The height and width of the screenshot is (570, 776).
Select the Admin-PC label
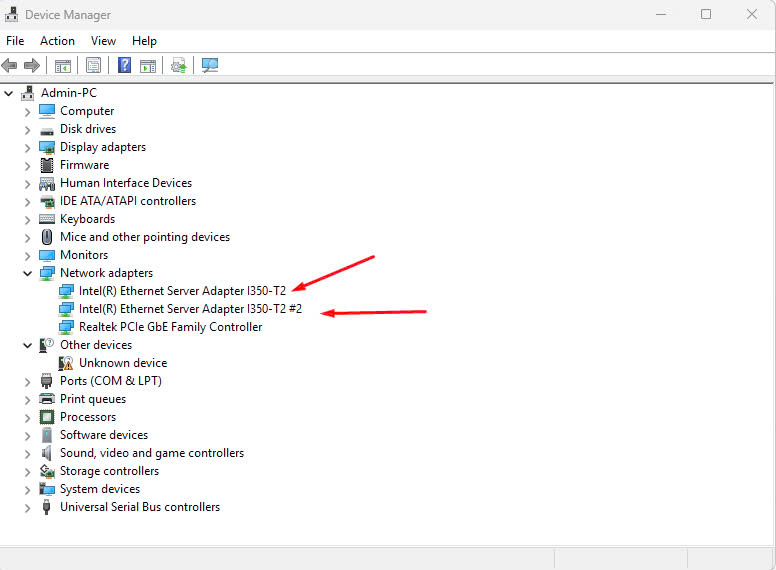click(68, 93)
